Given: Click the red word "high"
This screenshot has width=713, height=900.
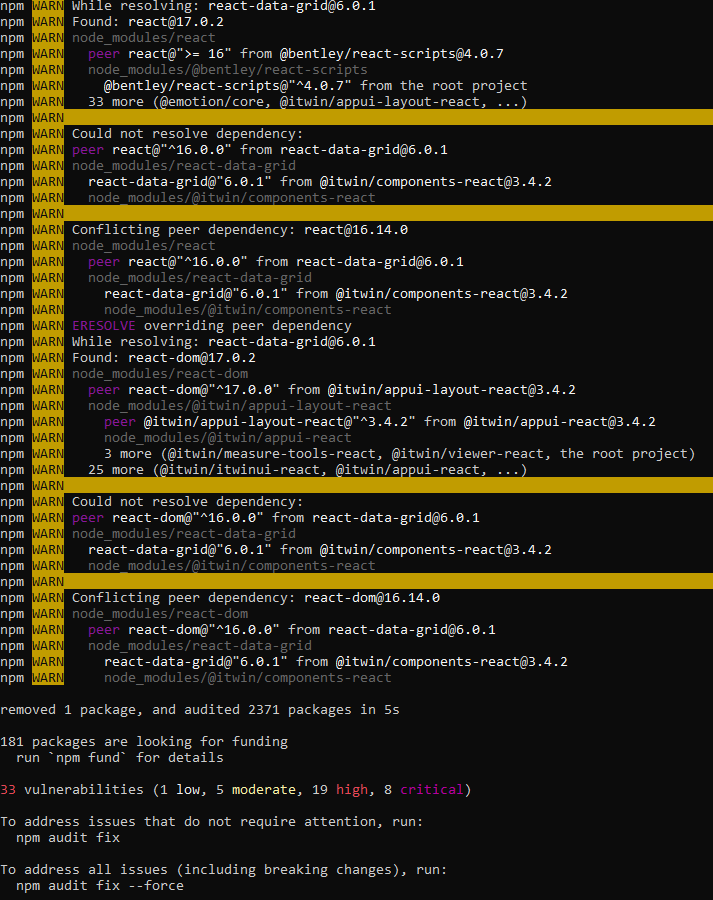Looking at the screenshot, I should (351, 790).
